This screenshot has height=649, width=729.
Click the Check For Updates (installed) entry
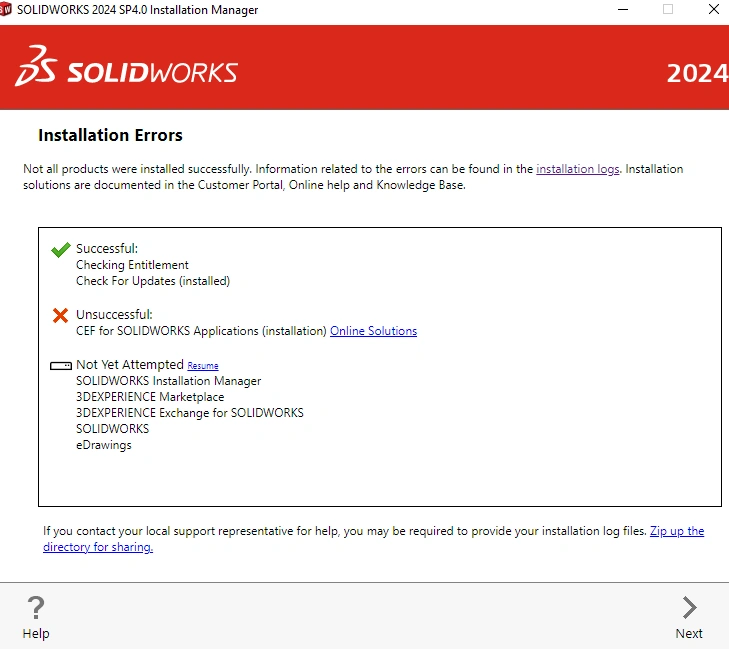(x=153, y=281)
